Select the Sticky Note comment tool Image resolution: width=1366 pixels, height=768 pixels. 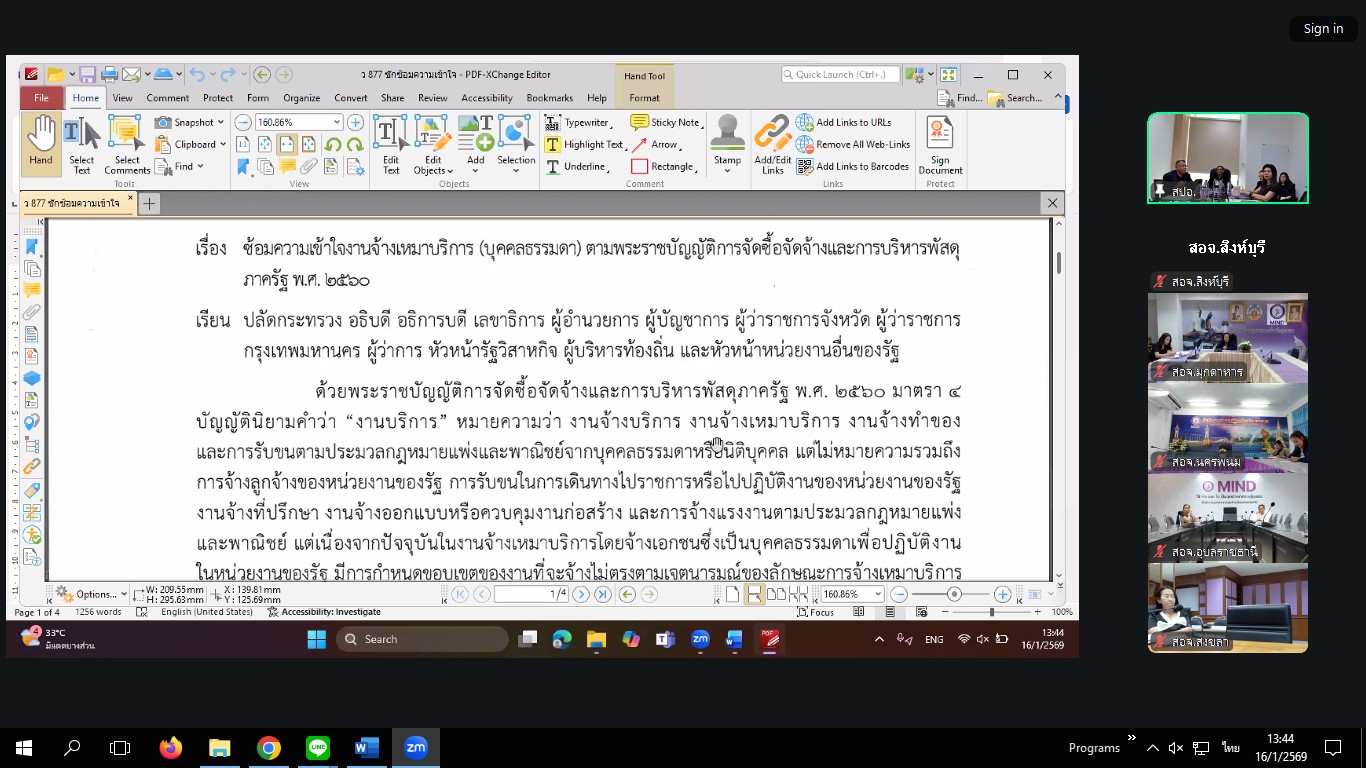(x=666, y=122)
